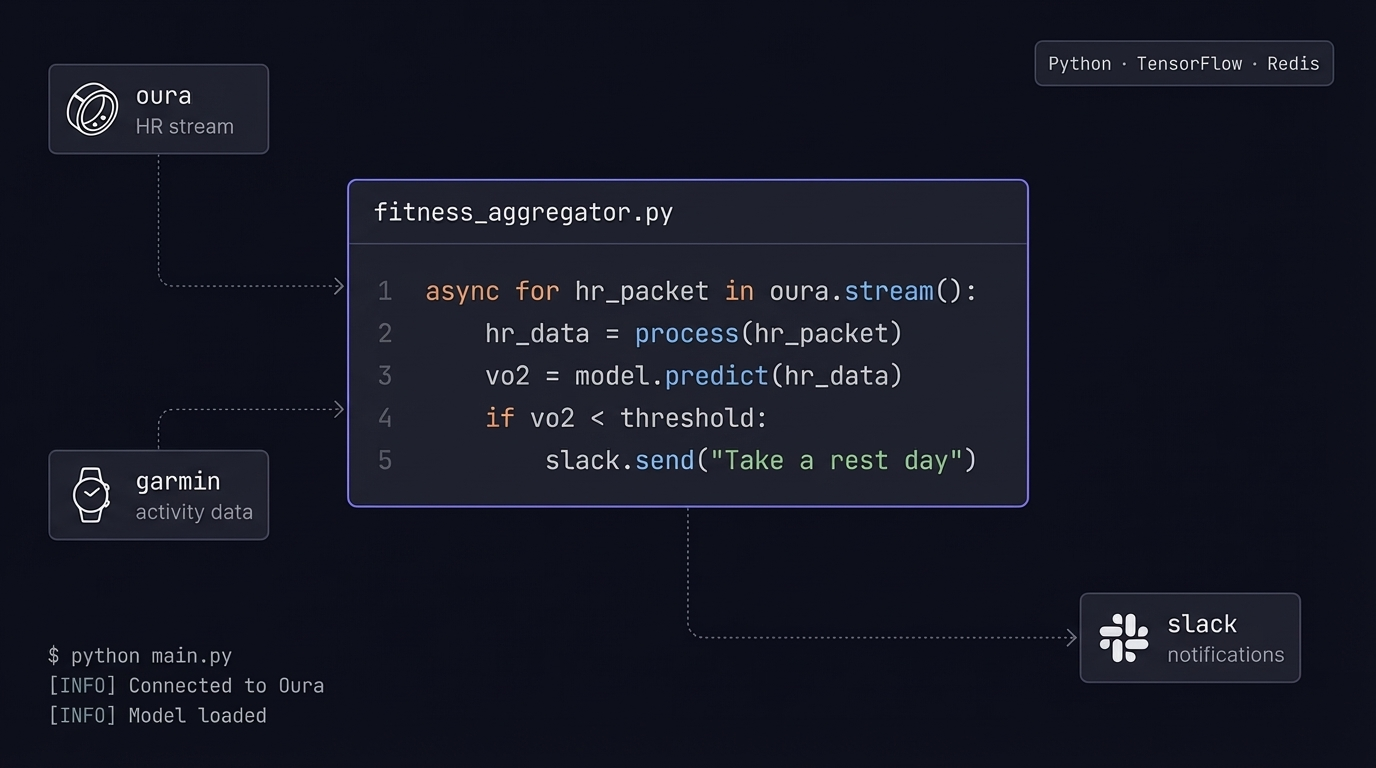Open Slack via its logo icon
Image resolution: width=1376 pixels, height=768 pixels.
click(1123, 636)
